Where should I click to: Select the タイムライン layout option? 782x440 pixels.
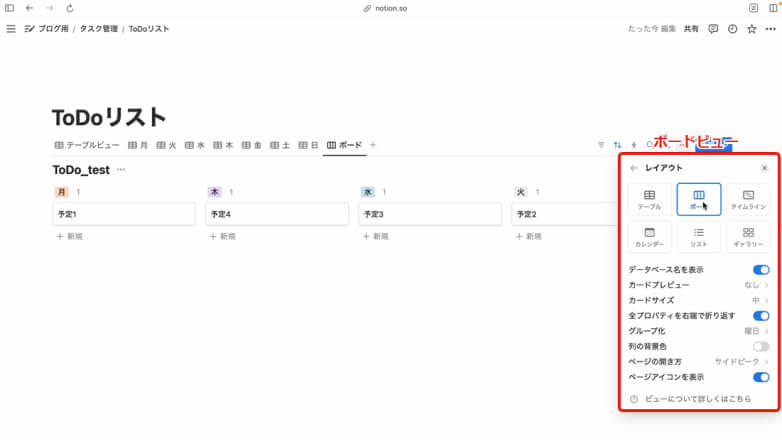pos(748,199)
